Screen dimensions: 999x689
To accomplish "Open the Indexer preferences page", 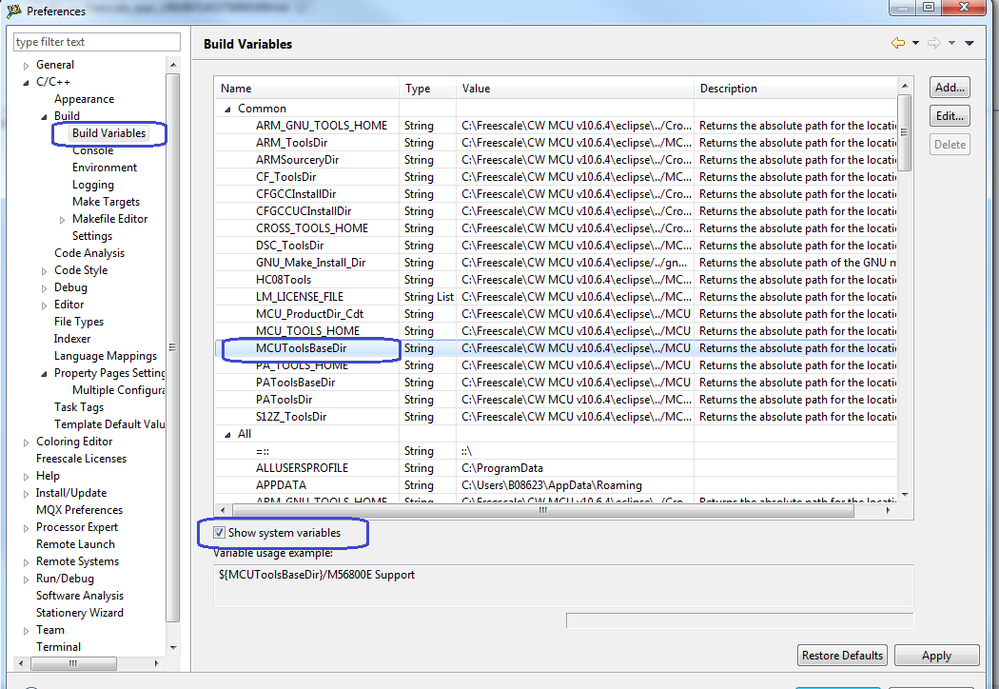I will pyautogui.click(x=72, y=338).
